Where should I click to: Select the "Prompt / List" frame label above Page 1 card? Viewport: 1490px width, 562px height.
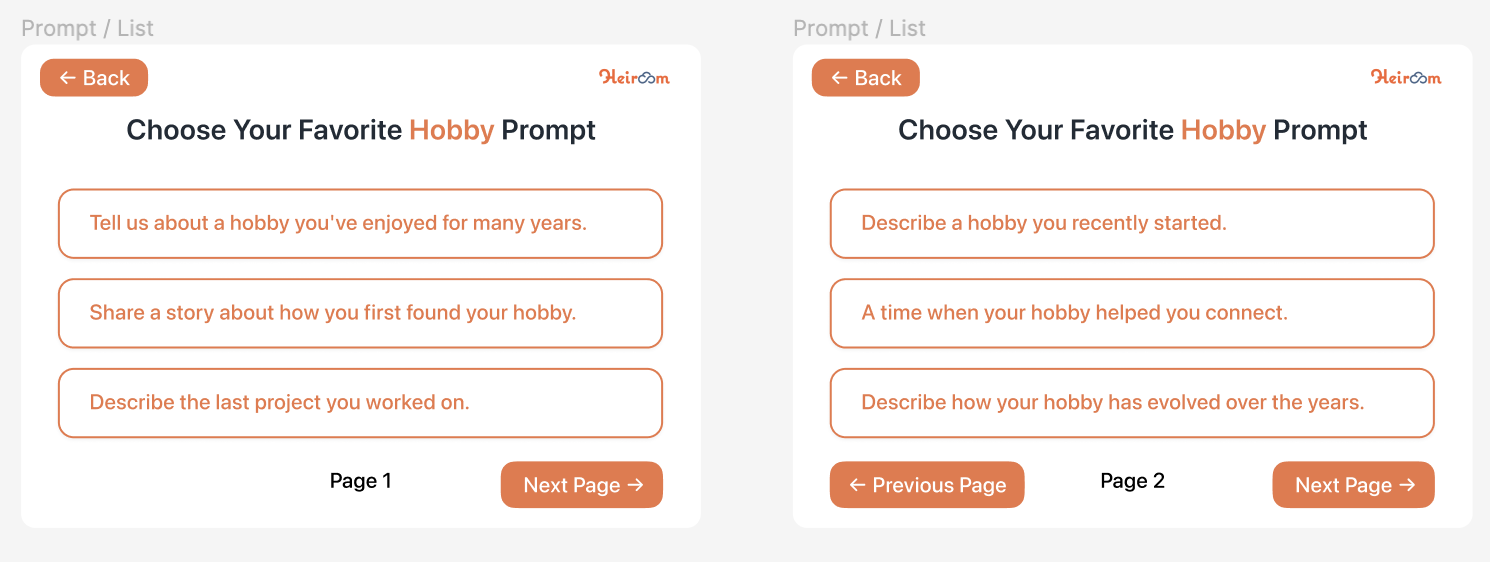coord(88,28)
